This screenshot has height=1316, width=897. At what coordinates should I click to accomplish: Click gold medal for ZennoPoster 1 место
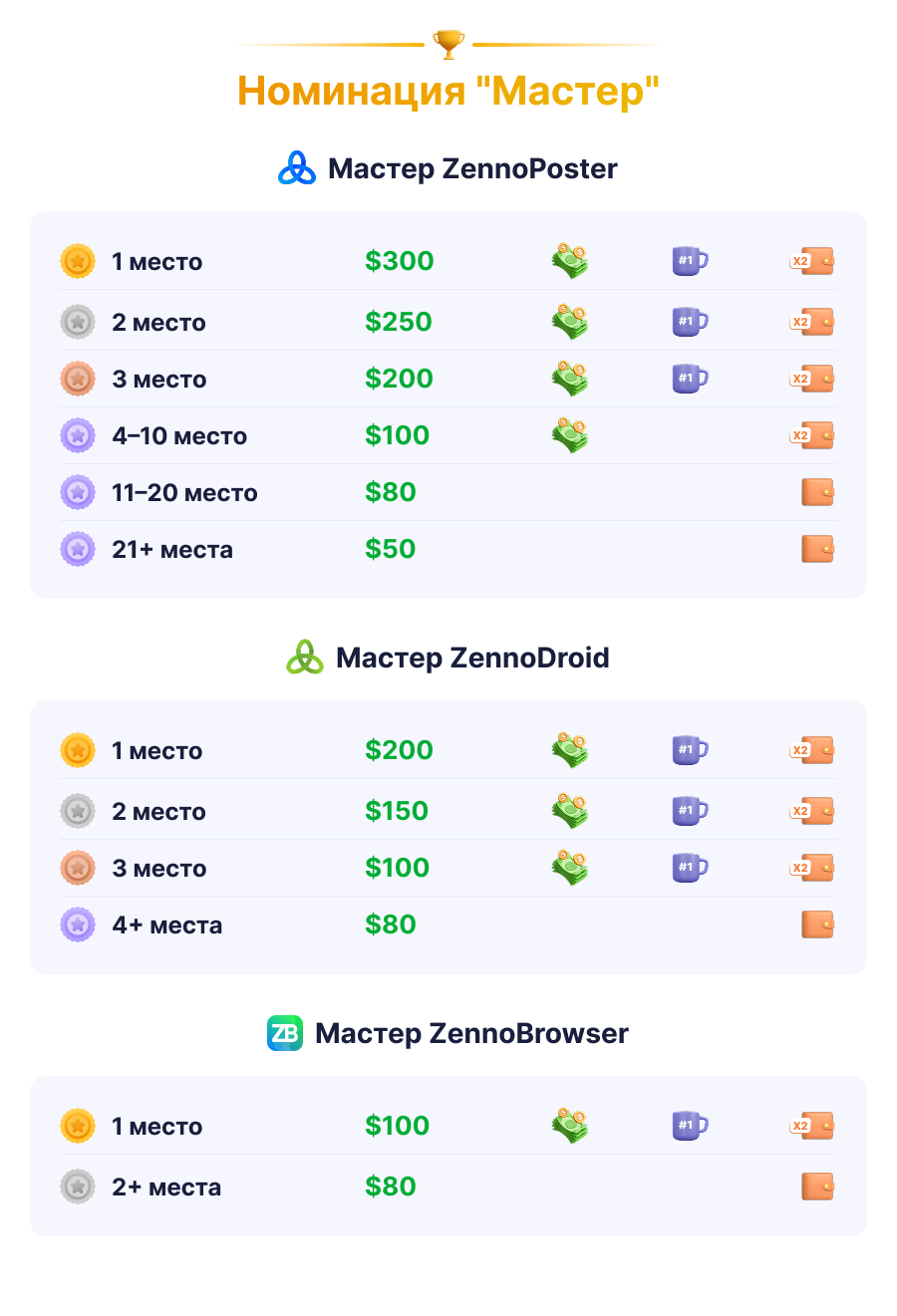point(78,261)
